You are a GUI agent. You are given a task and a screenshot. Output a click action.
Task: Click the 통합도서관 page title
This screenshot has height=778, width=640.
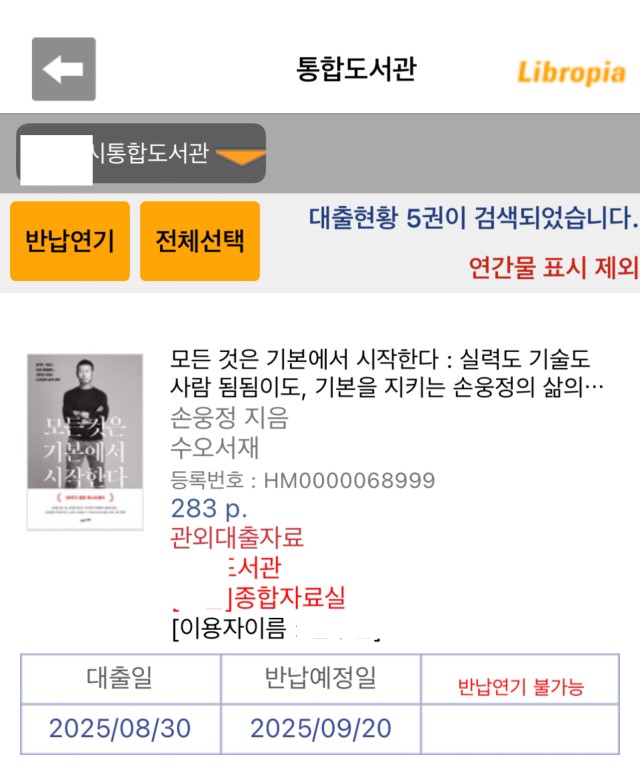pos(356,68)
